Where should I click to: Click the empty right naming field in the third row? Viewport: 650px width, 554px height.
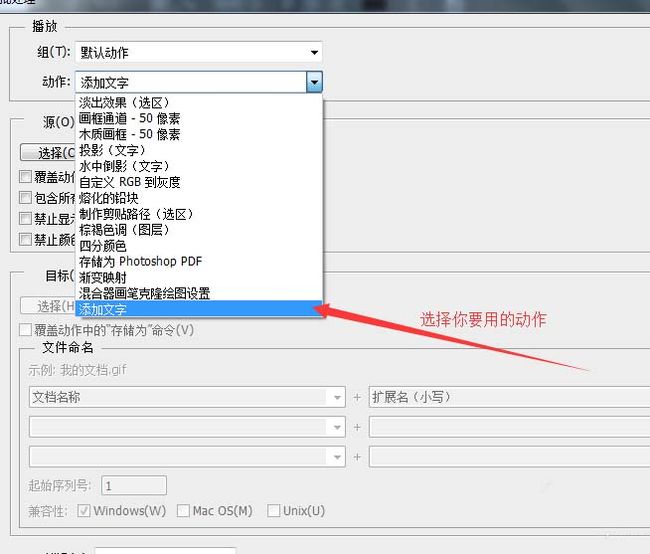(509, 457)
